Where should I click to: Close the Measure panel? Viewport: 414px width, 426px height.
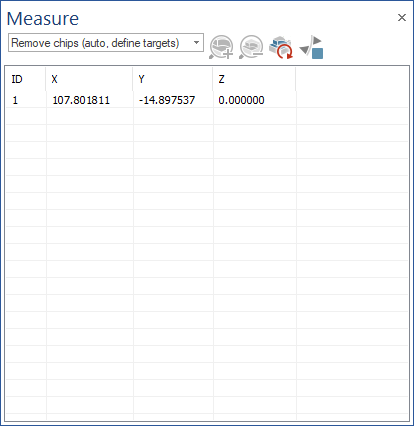(x=402, y=18)
